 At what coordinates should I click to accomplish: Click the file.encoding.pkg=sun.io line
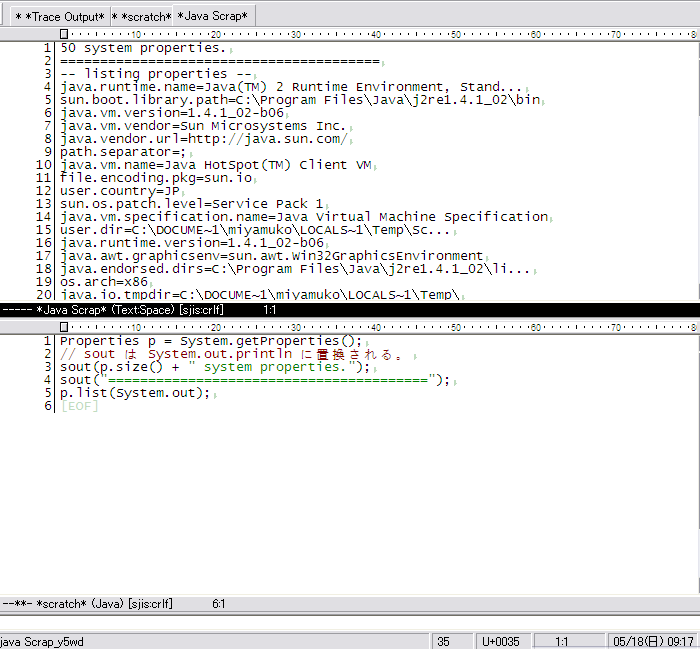pos(156,178)
